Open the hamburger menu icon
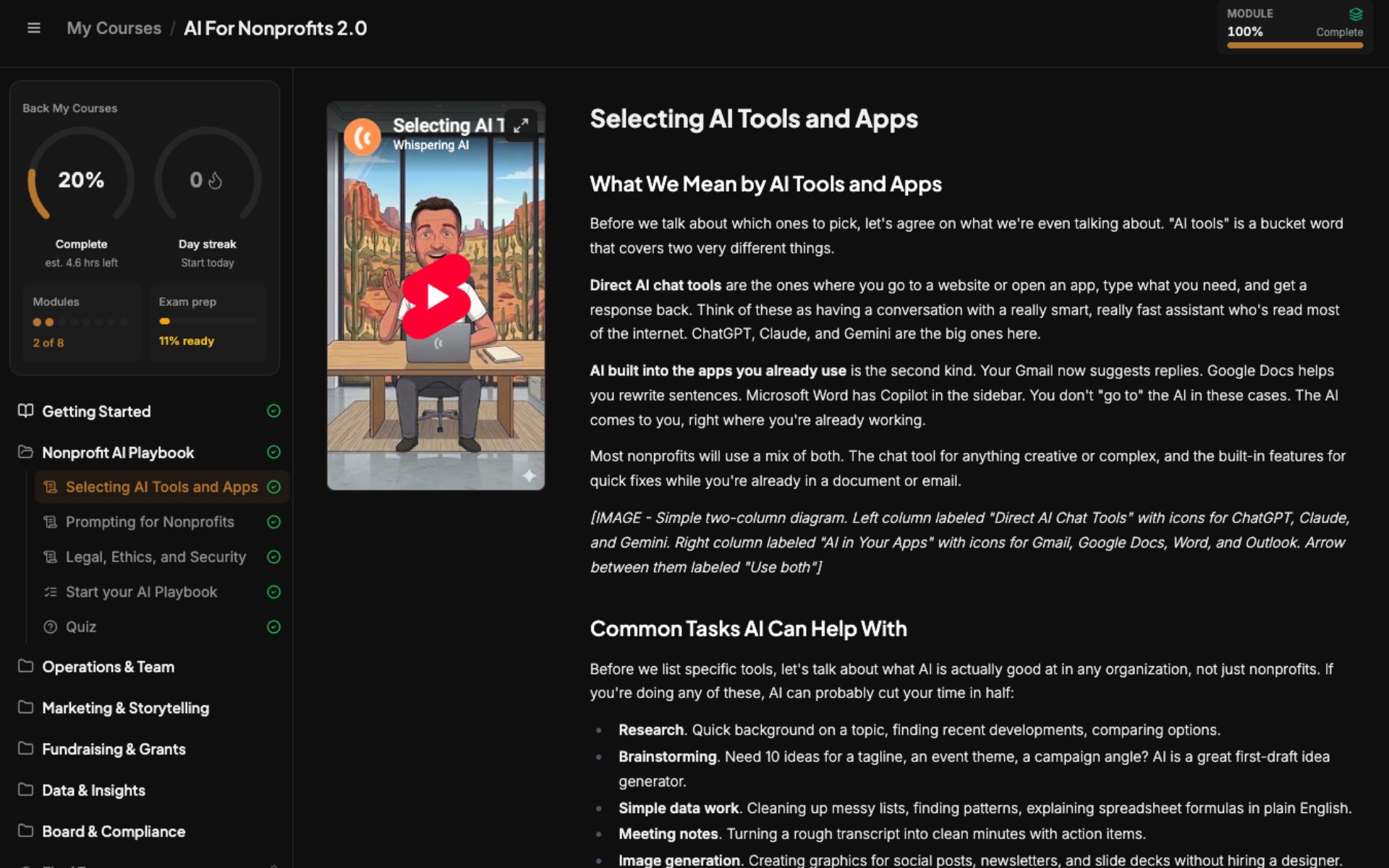The width and height of the screenshot is (1389, 868). [33, 28]
